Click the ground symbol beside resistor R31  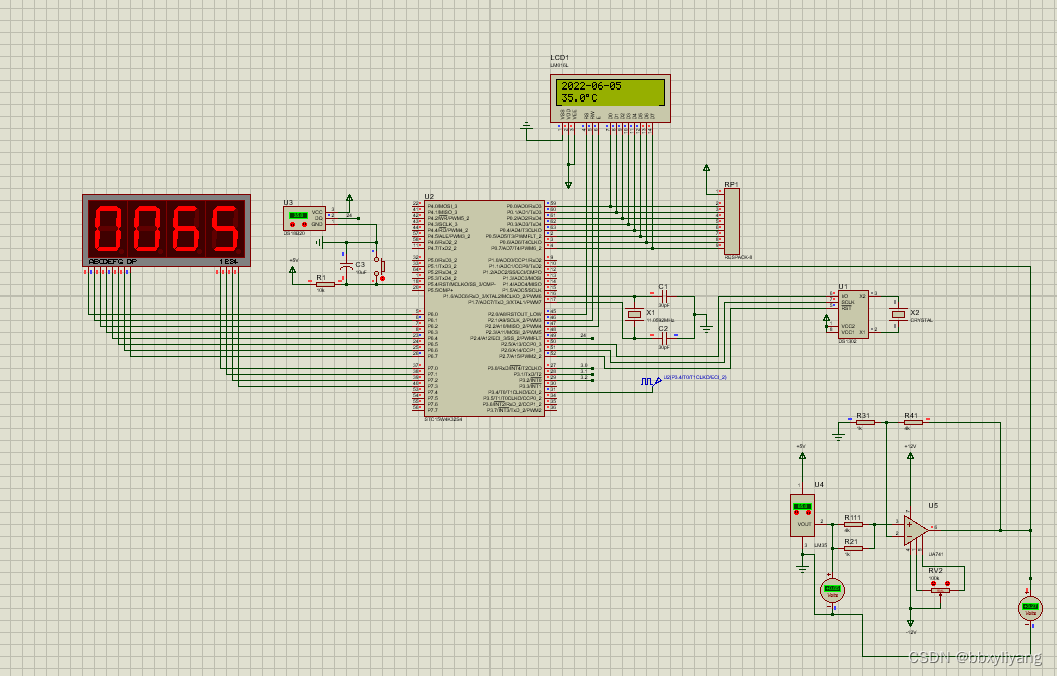coord(838,435)
